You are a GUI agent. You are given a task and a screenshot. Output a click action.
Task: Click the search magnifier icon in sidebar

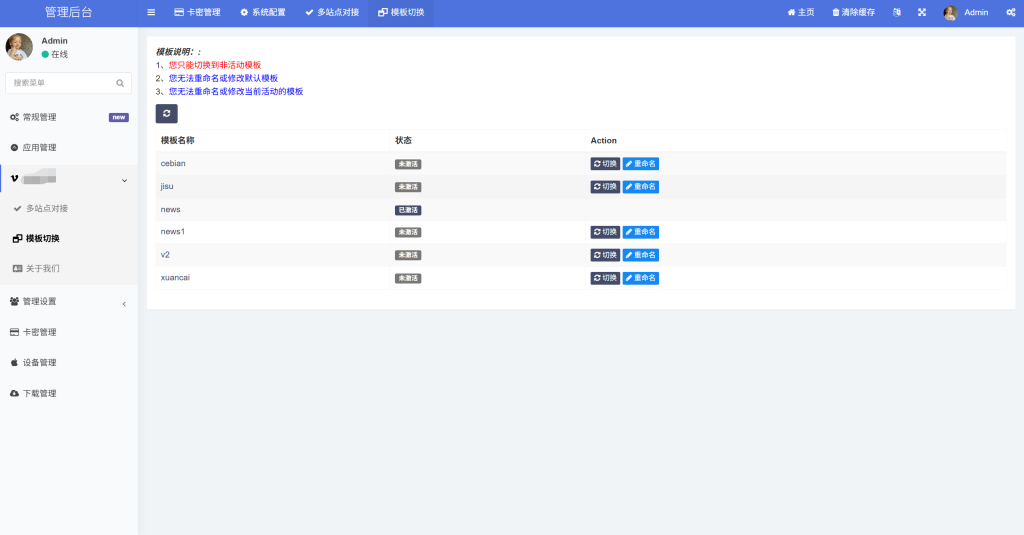pos(120,83)
